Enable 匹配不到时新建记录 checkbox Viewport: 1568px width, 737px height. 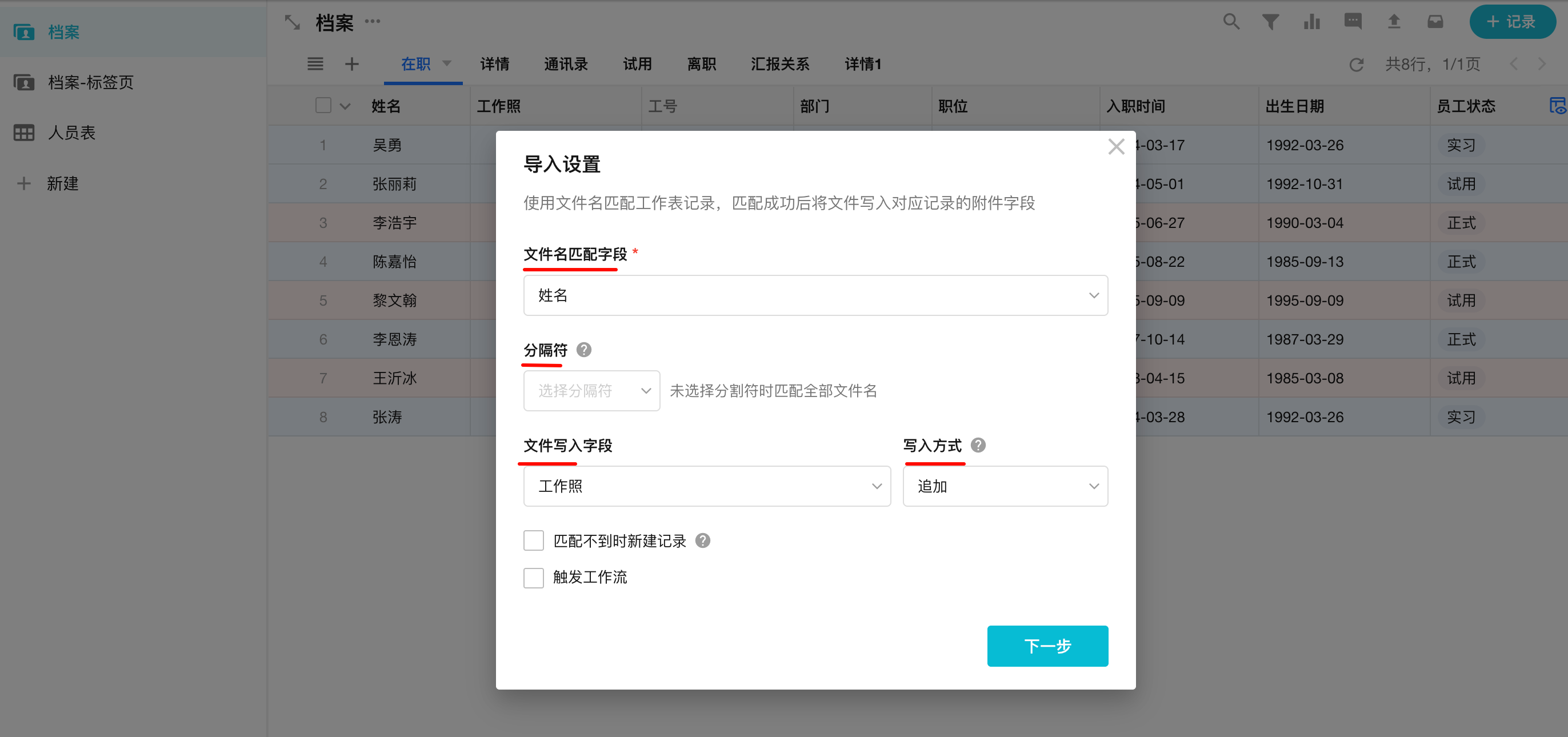tap(533, 540)
